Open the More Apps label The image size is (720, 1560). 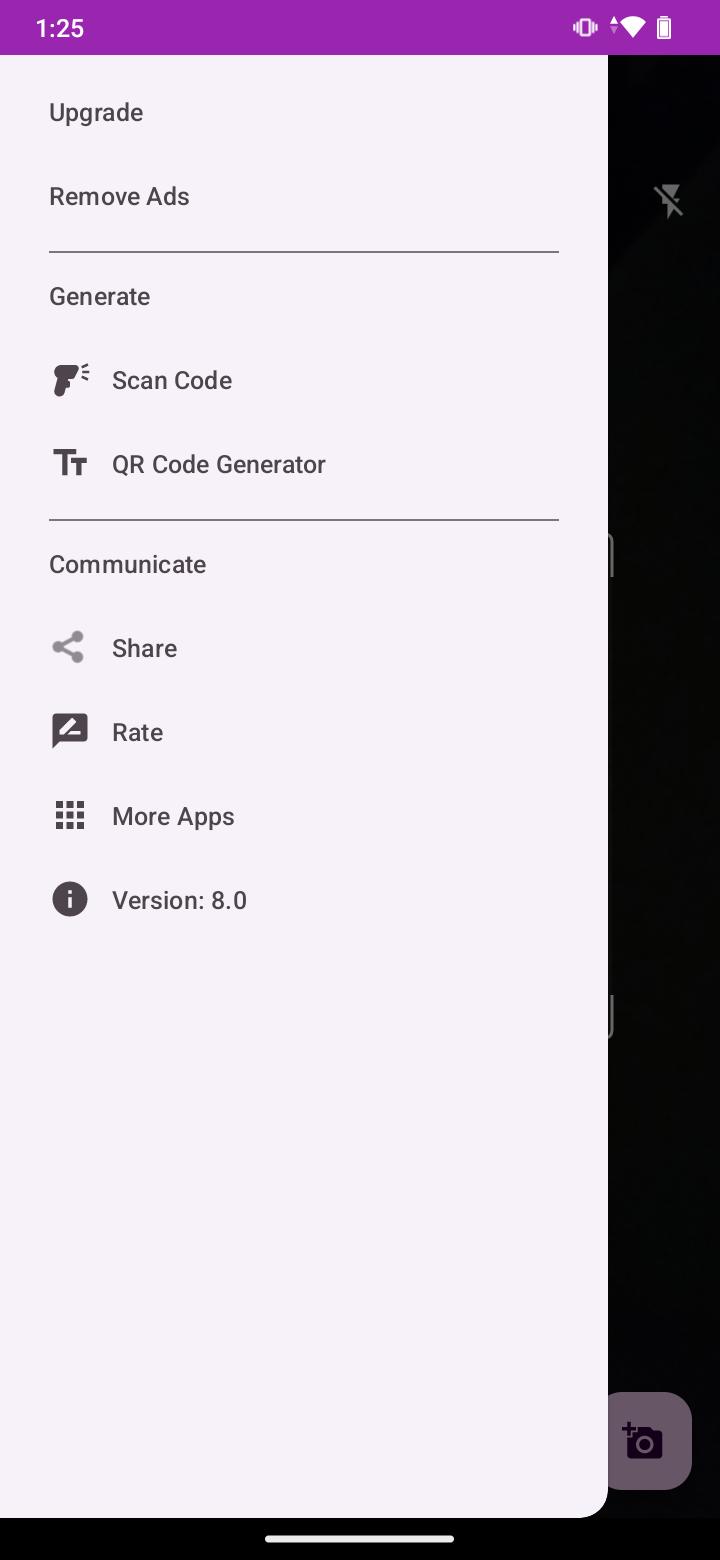tap(173, 816)
